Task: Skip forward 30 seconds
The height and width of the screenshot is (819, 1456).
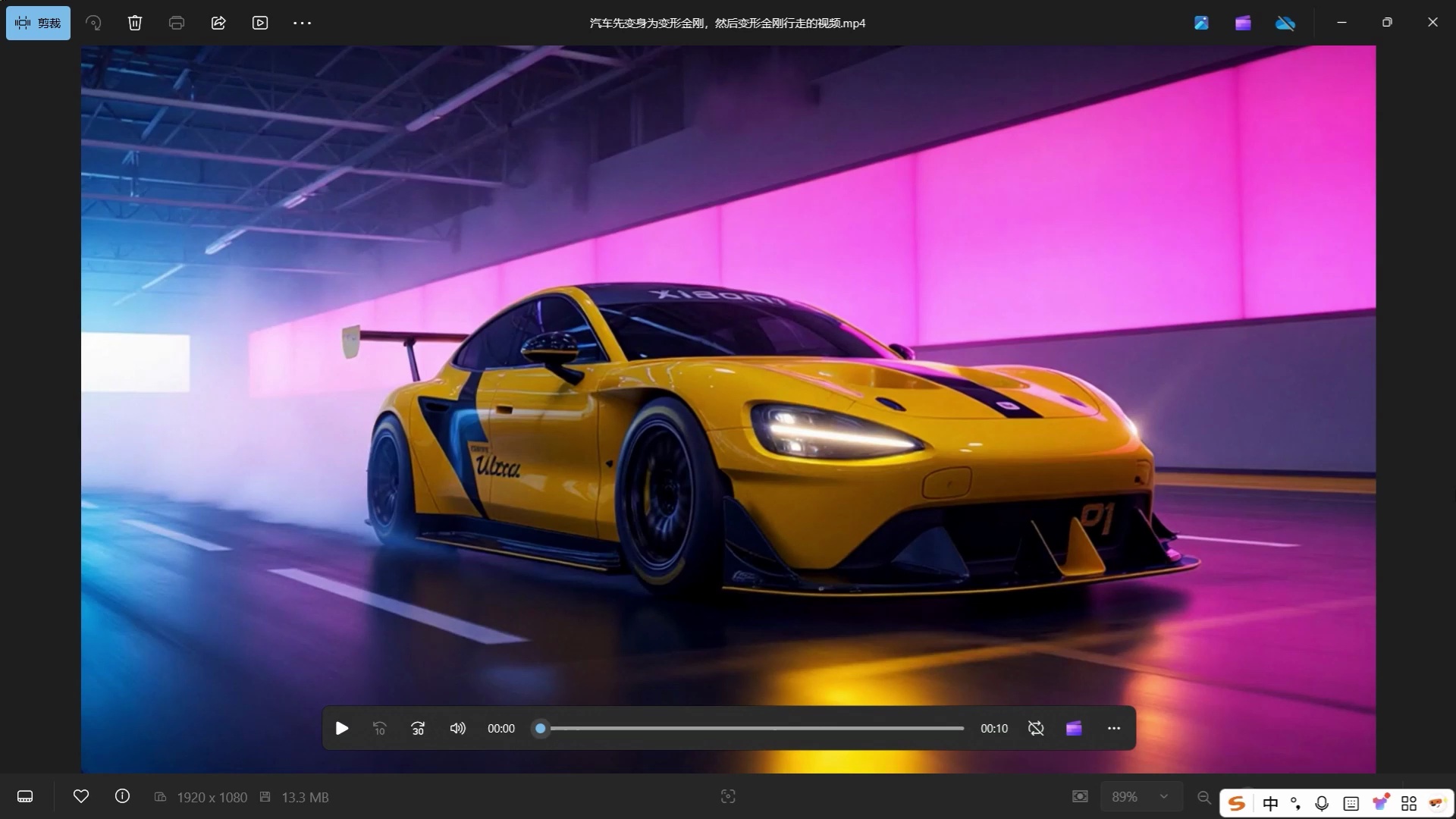Action: [x=418, y=729]
